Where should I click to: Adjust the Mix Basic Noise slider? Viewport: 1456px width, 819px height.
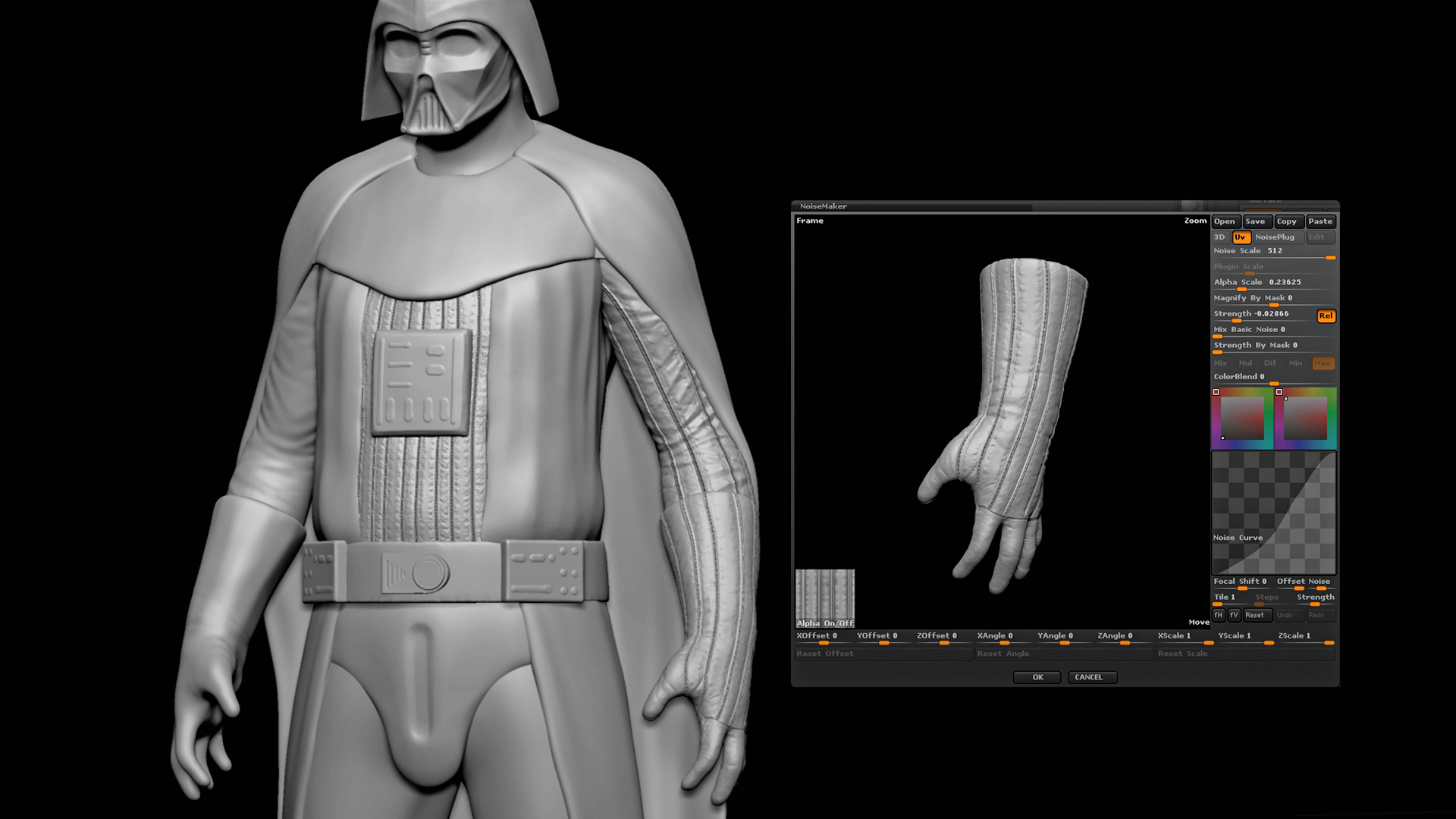1273,331
